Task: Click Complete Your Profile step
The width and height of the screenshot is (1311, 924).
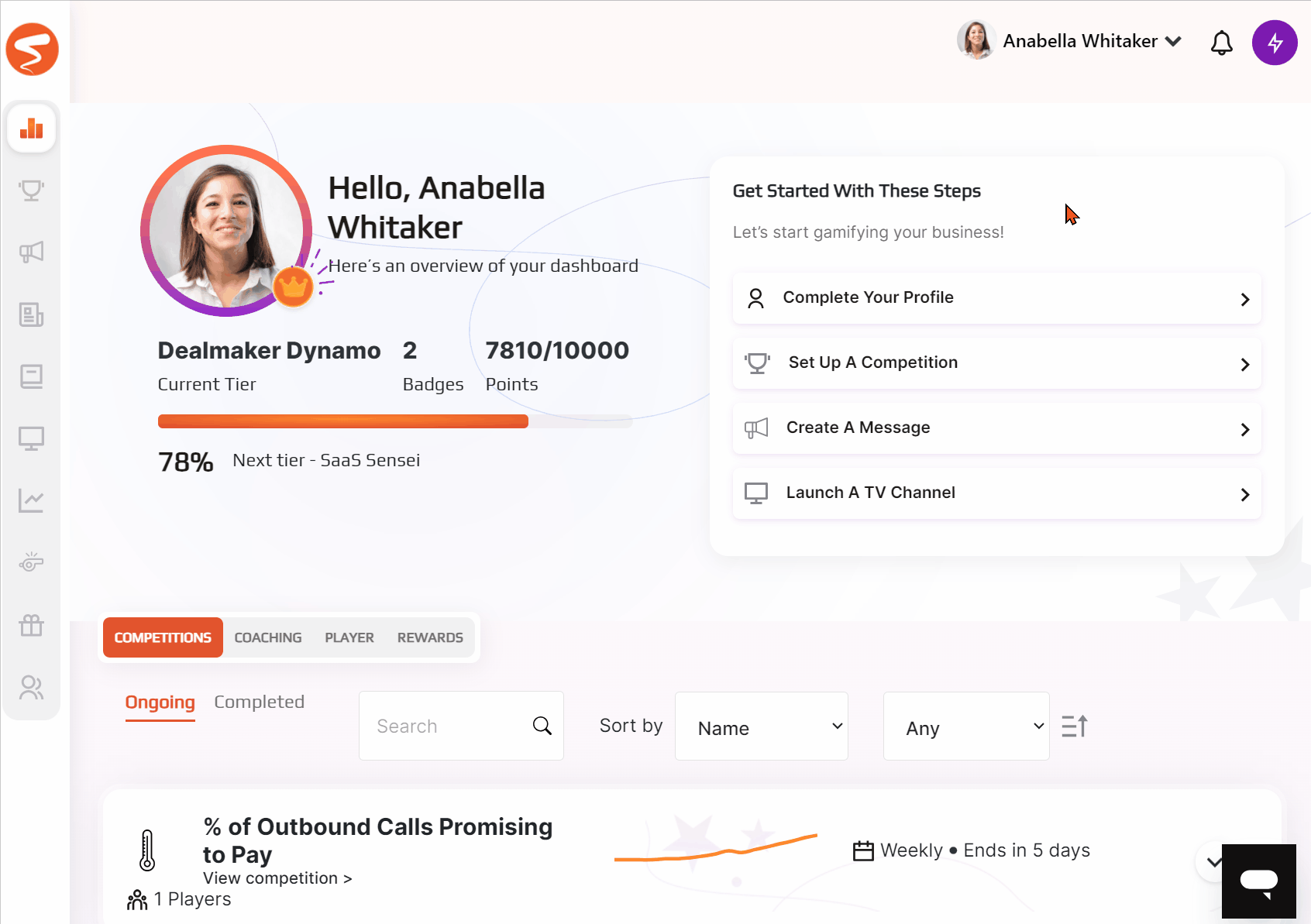Action: 997,298
